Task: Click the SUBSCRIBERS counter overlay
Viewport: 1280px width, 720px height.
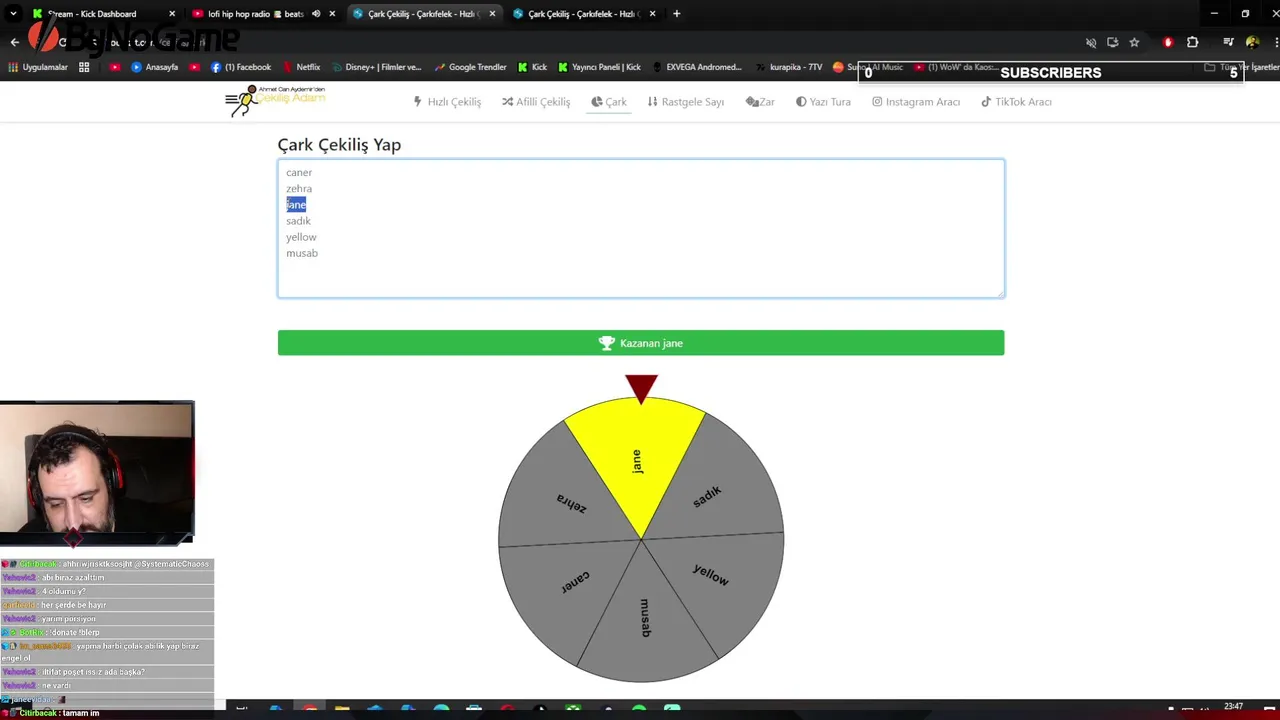Action: pyautogui.click(x=1050, y=72)
